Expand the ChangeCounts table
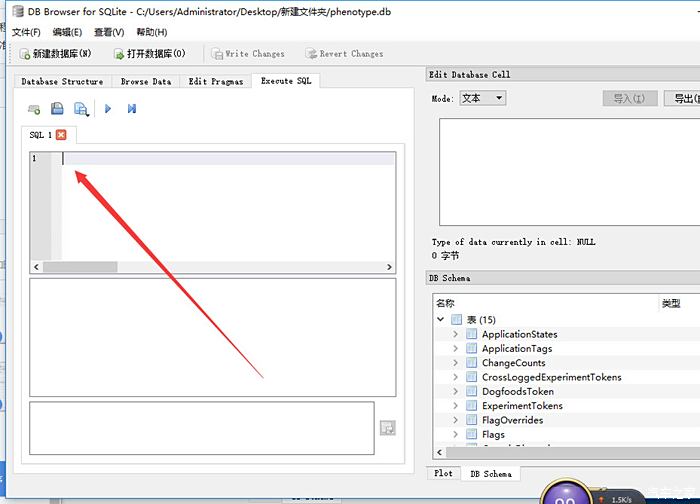700x504 pixels. [455, 362]
